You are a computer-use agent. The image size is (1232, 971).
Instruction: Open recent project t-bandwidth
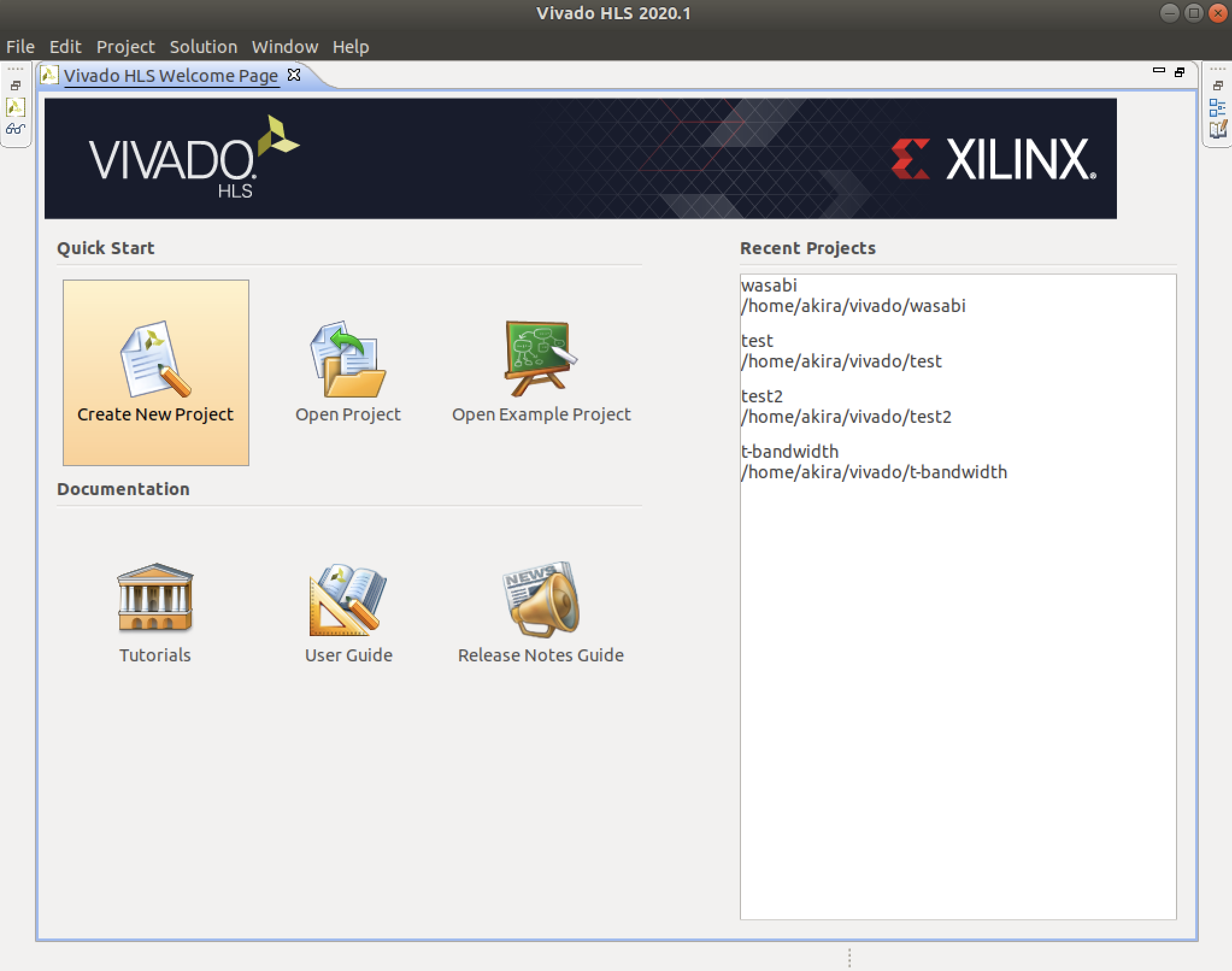click(790, 452)
